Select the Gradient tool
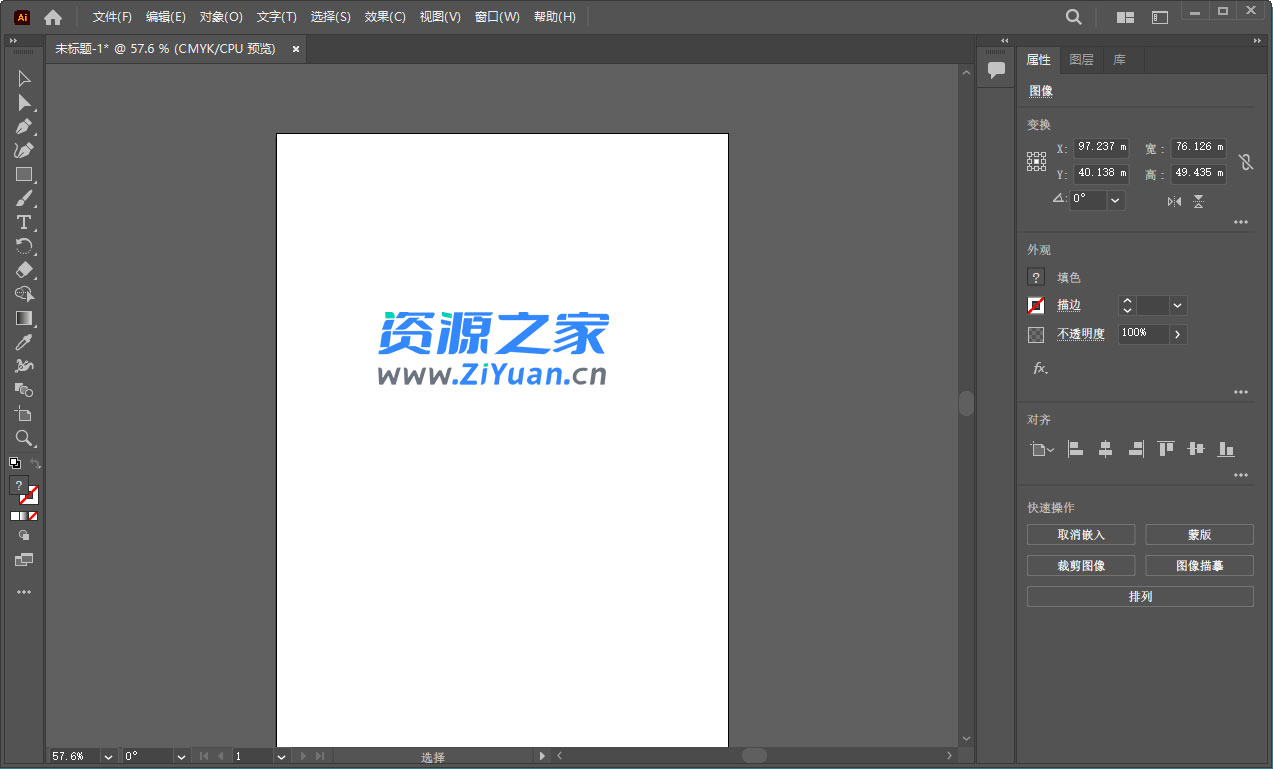Viewport: 1273px width, 769px height. tap(23, 318)
